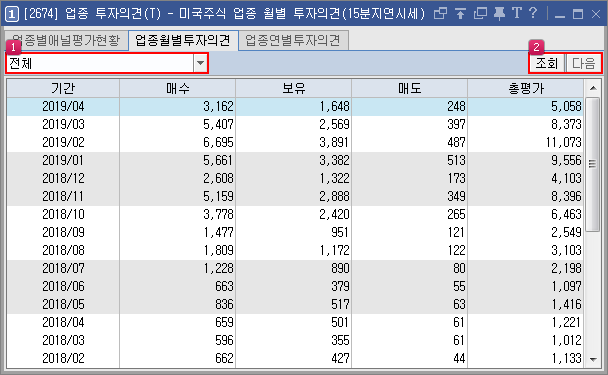Click the screen number 1 icon in title bar
608x375 pixels.
pyautogui.click(x=12, y=14)
